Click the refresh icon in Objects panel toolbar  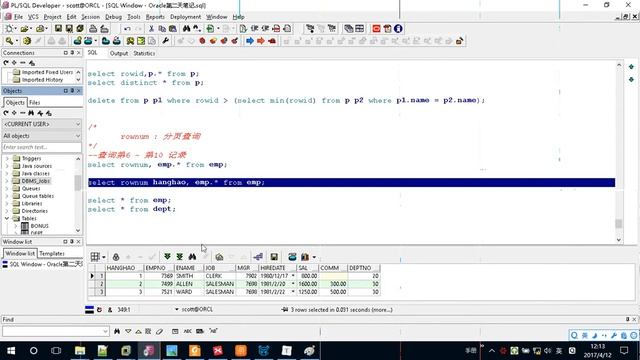point(6,113)
